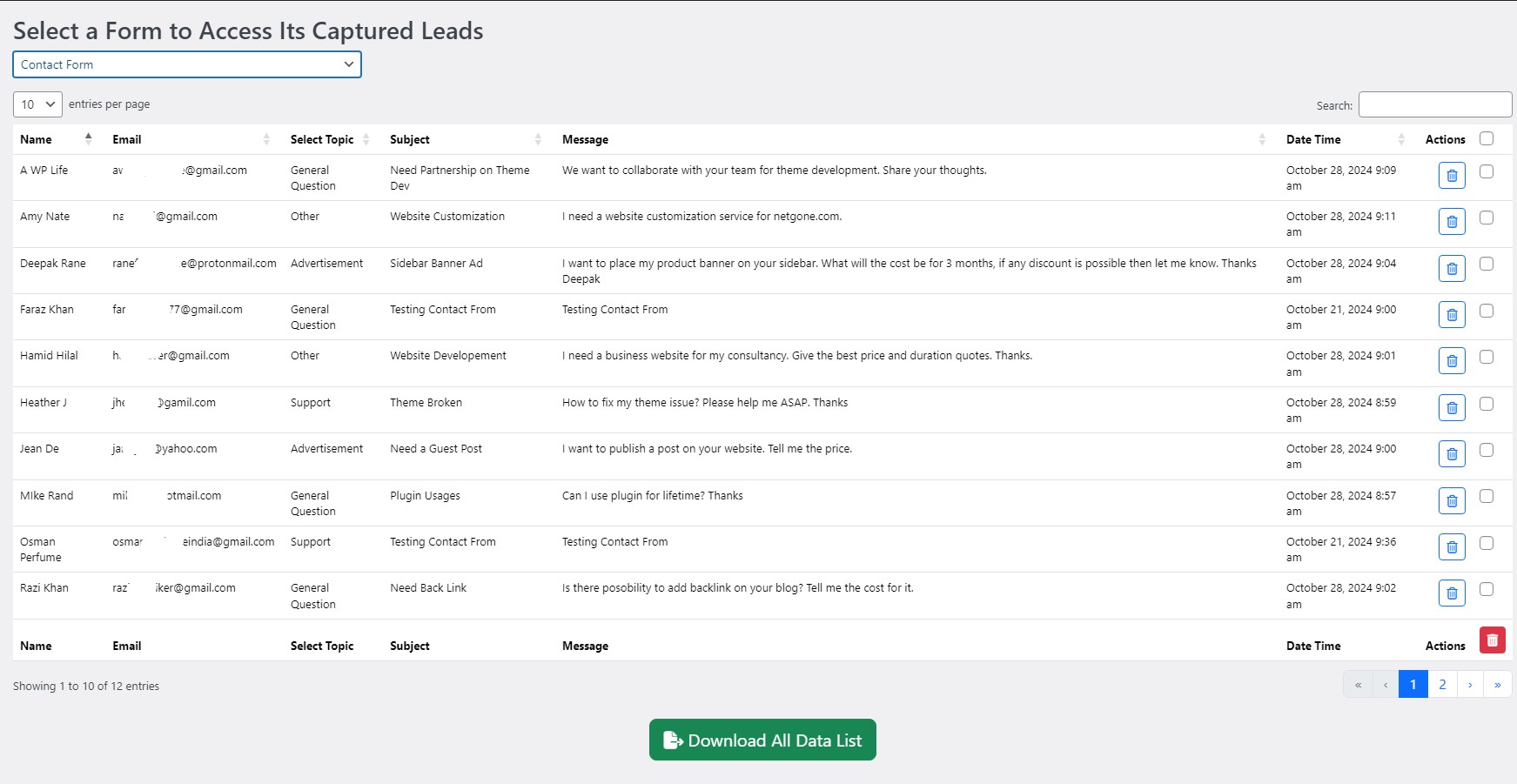Check the Hamid Hilal row checkbox

[x=1487, y=357]
